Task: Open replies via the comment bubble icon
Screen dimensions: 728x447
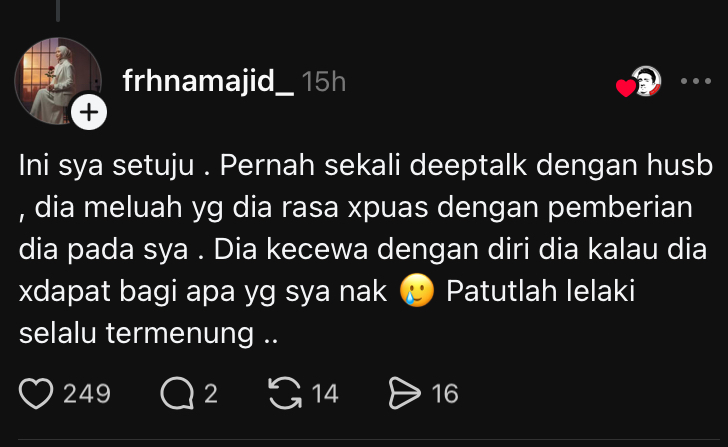Action: coord(177,394)
